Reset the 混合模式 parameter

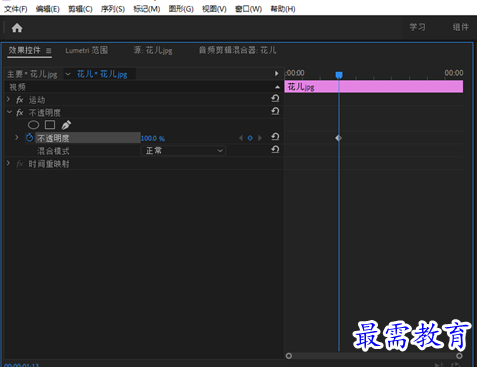(x=275, y=150)
